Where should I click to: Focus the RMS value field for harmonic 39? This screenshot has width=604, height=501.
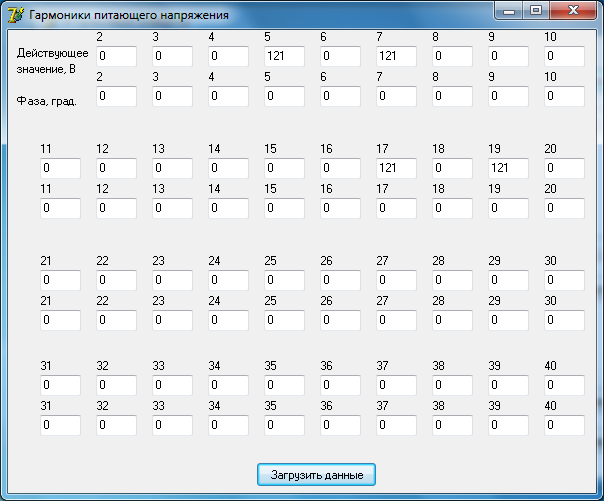(x=508, y=385)
